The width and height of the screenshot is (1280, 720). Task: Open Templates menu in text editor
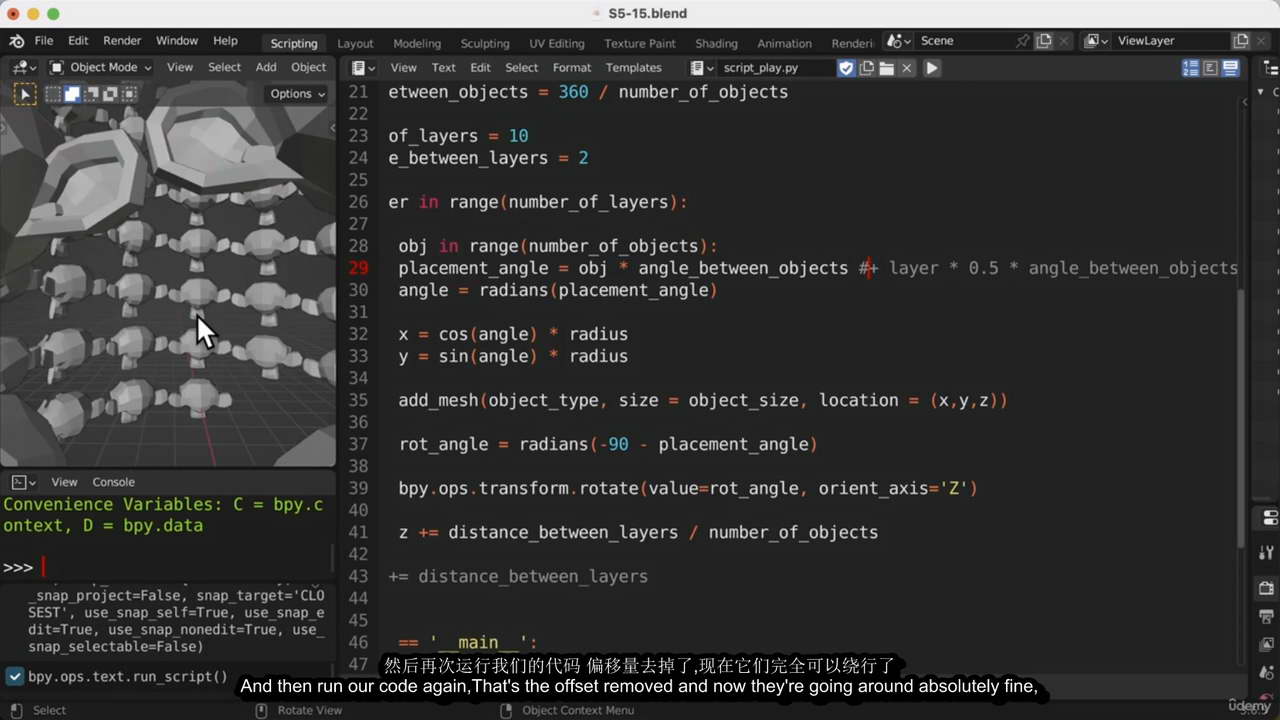click(x=633, y=68)
